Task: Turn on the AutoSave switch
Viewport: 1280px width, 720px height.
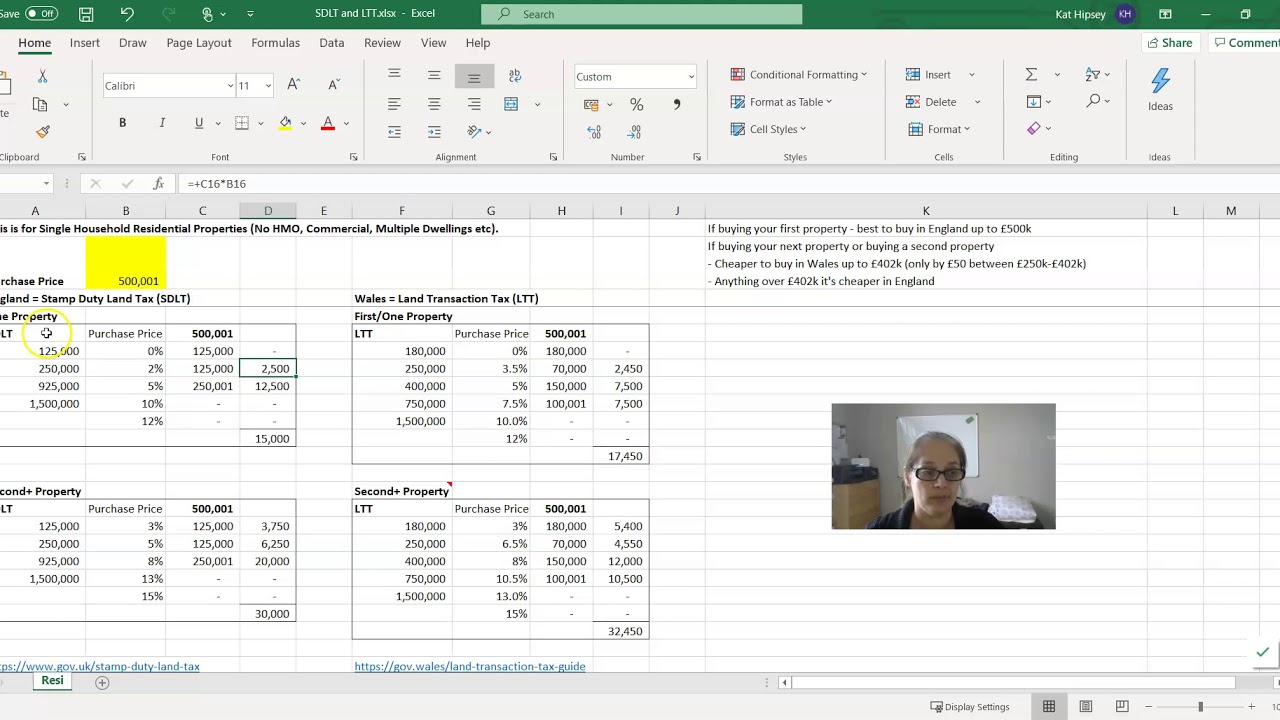Action: point(41,14)
